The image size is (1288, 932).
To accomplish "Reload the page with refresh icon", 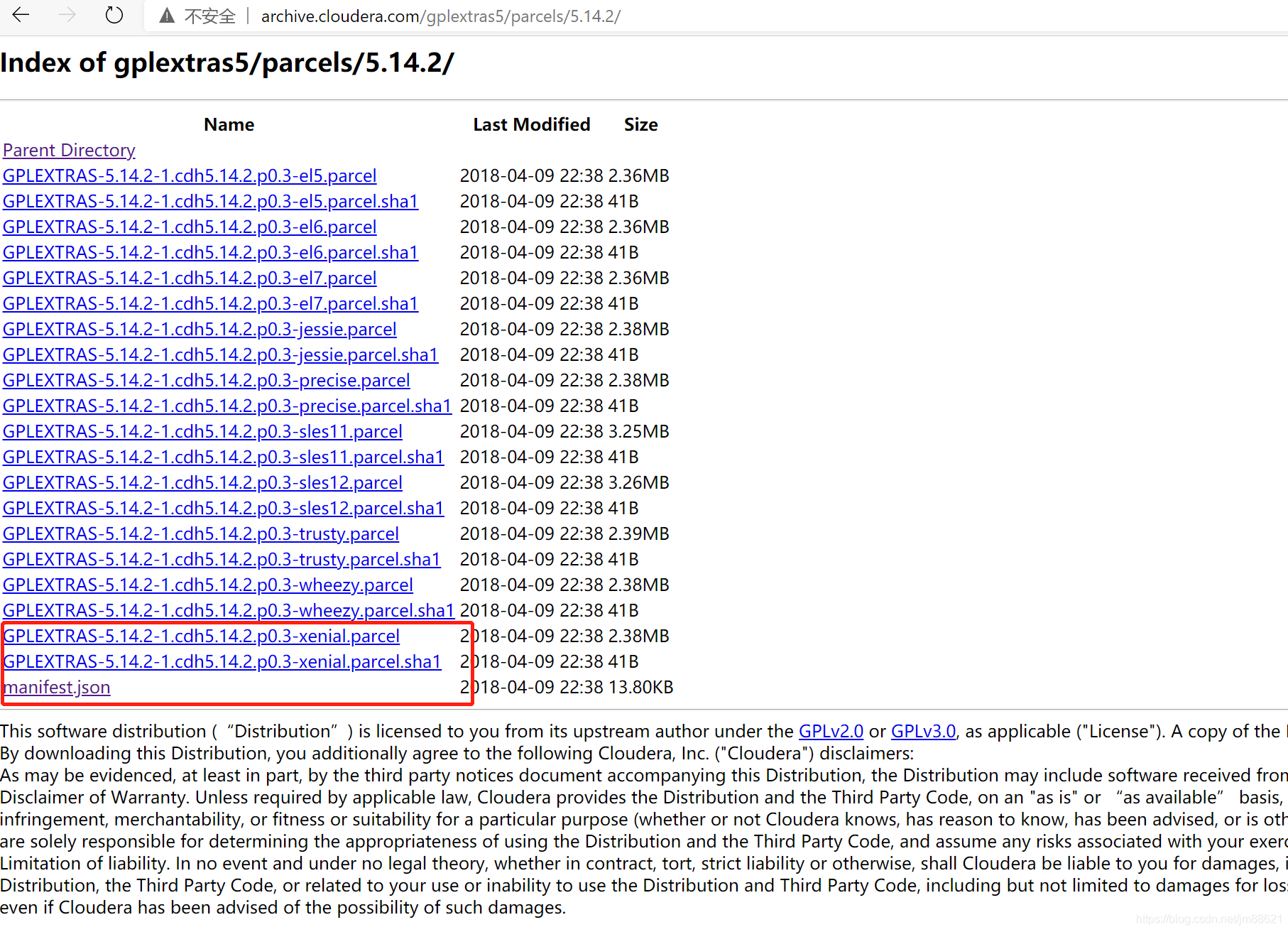I will [x=114, y=15].
